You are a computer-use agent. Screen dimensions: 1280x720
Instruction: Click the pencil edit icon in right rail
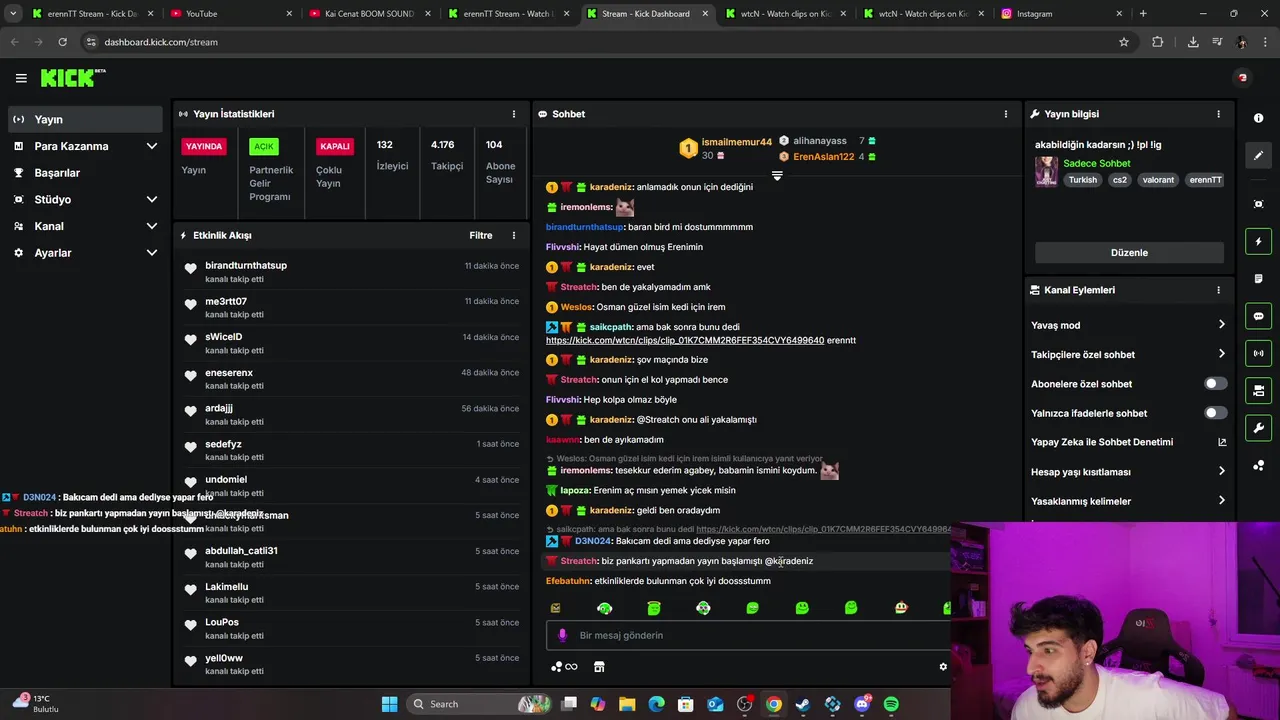(x=1258, y=155)
